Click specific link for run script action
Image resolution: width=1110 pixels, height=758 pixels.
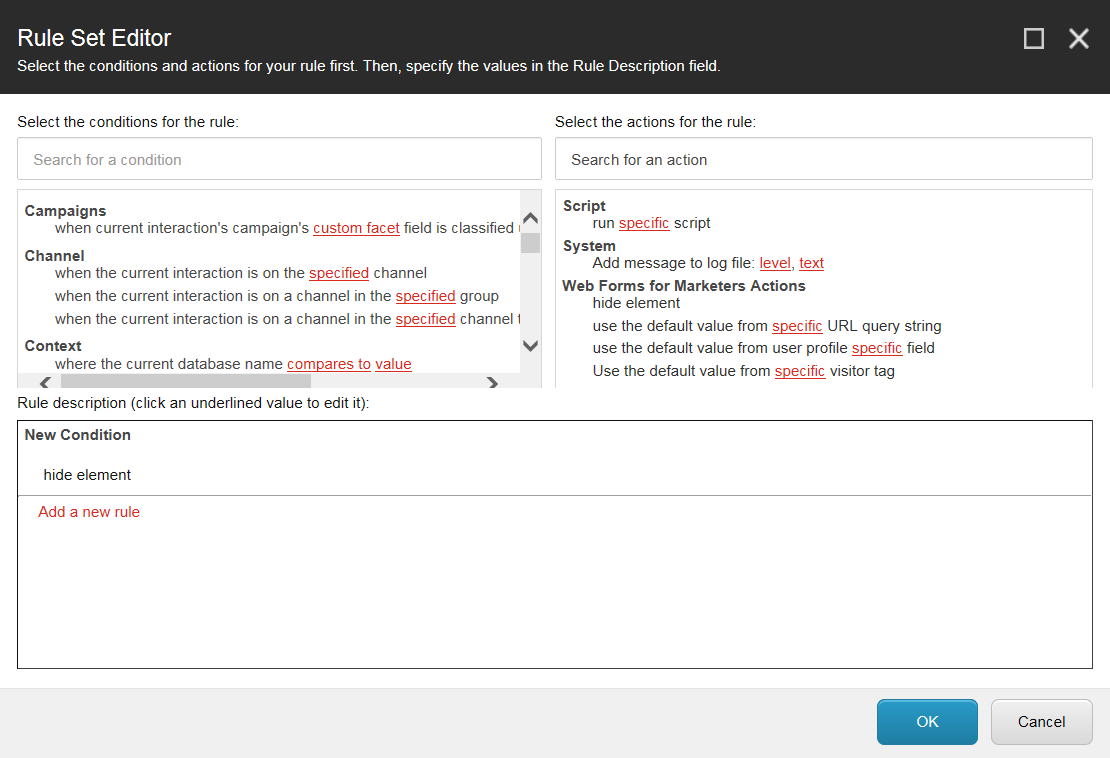click(644, 223)
